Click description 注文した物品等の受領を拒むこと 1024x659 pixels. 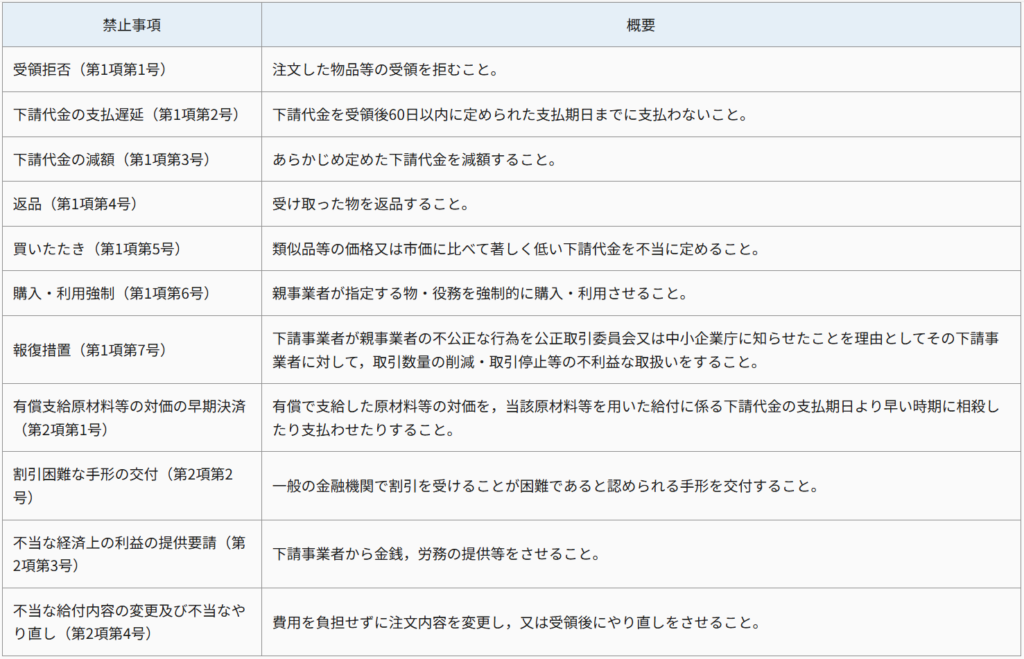pos(385,70)
